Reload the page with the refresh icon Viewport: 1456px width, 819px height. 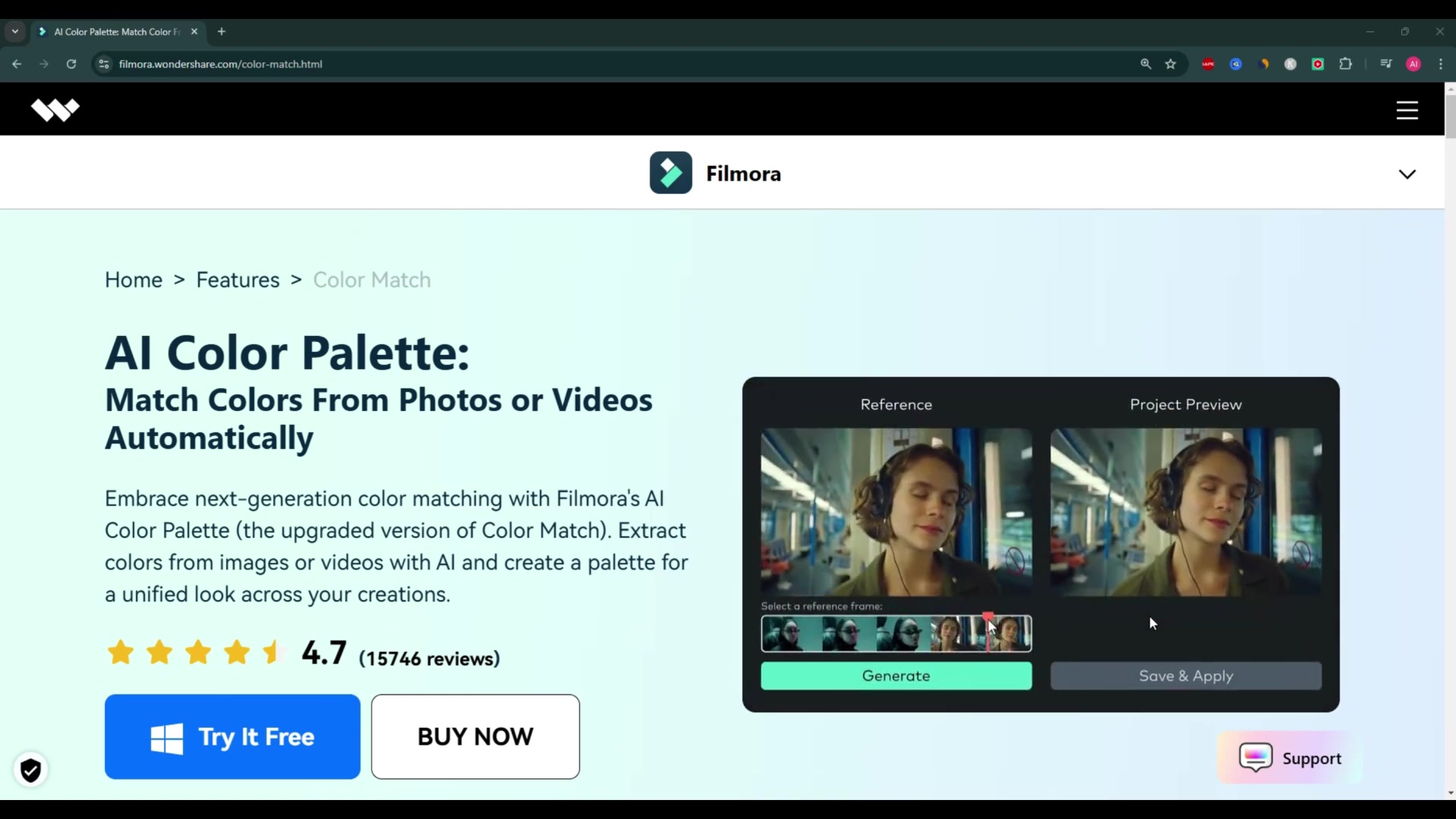coord(71,64)
